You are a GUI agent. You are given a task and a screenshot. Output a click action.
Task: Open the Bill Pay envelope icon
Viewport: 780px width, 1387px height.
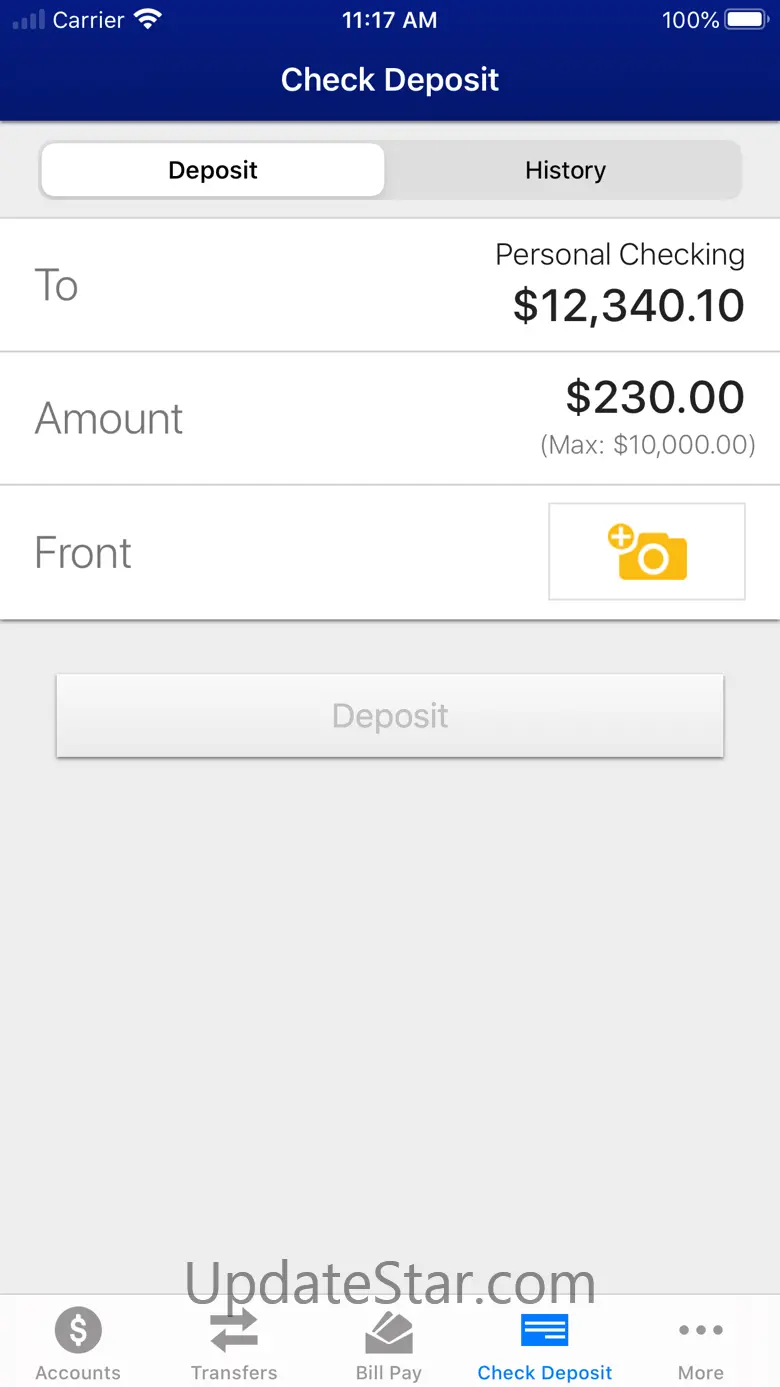coord(389,1331)
